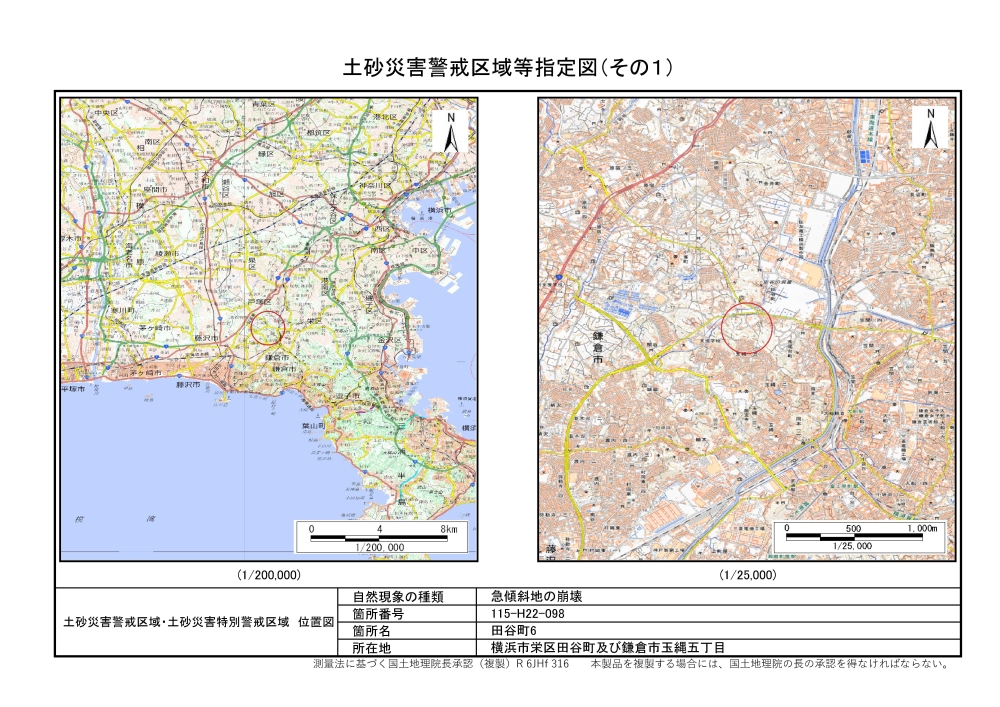Click the 0–8km scale bar on the left map
The height and width of the screenshot is (707, 1000).
coord(380,537)
